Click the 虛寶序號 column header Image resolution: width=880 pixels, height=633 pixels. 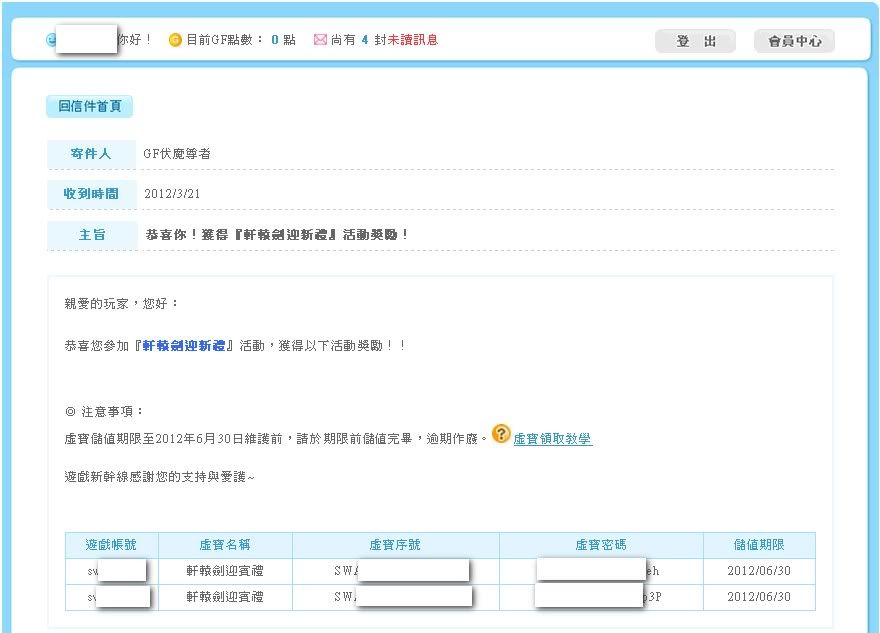coord(395,545)
